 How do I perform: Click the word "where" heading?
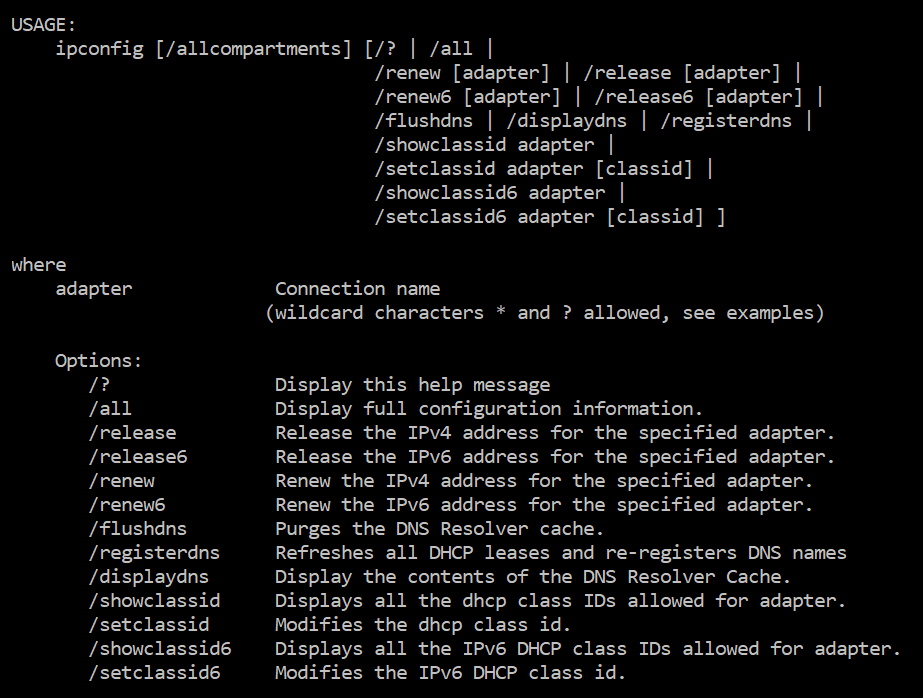38,265
